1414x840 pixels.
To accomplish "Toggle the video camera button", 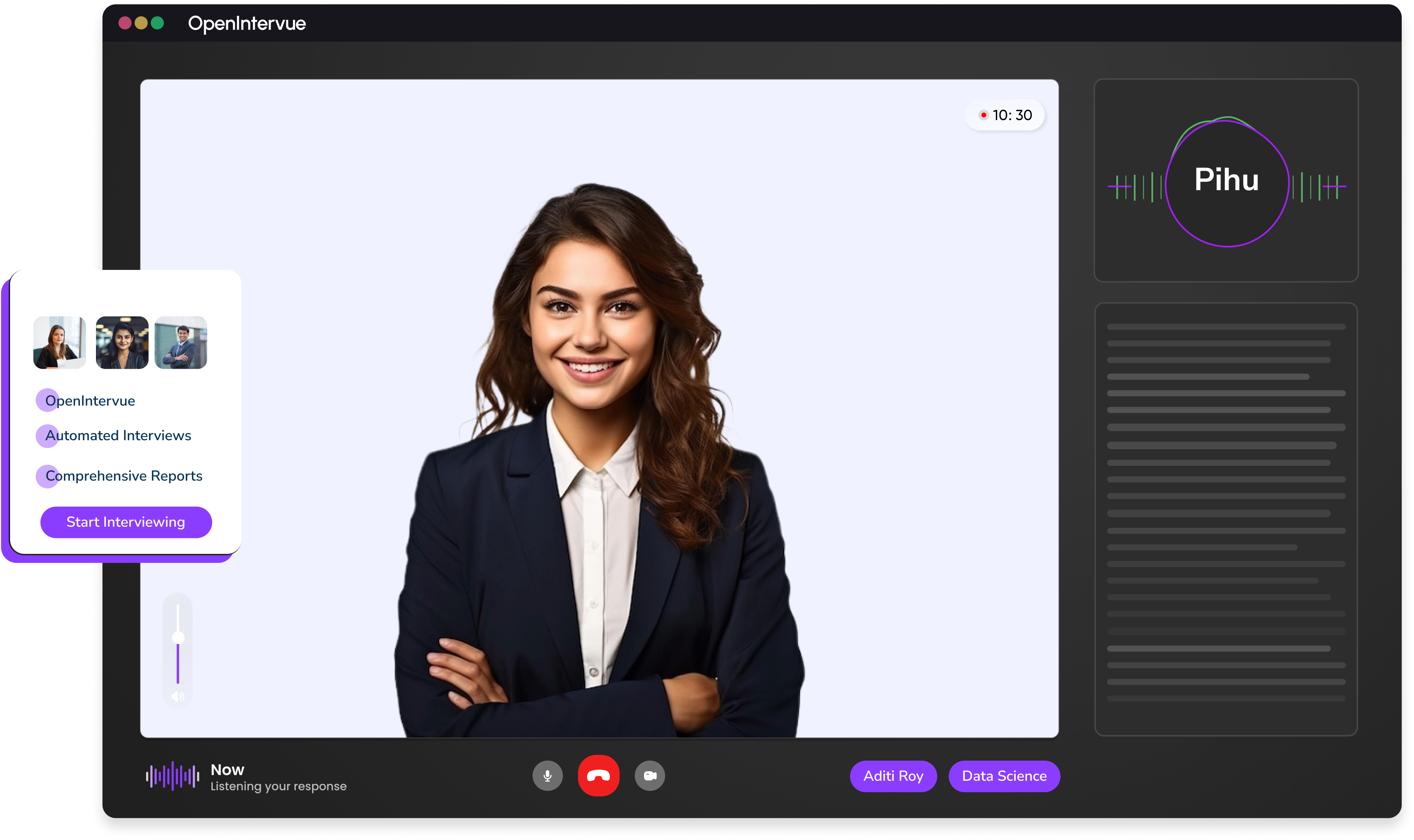I will [x=649, y=775].
